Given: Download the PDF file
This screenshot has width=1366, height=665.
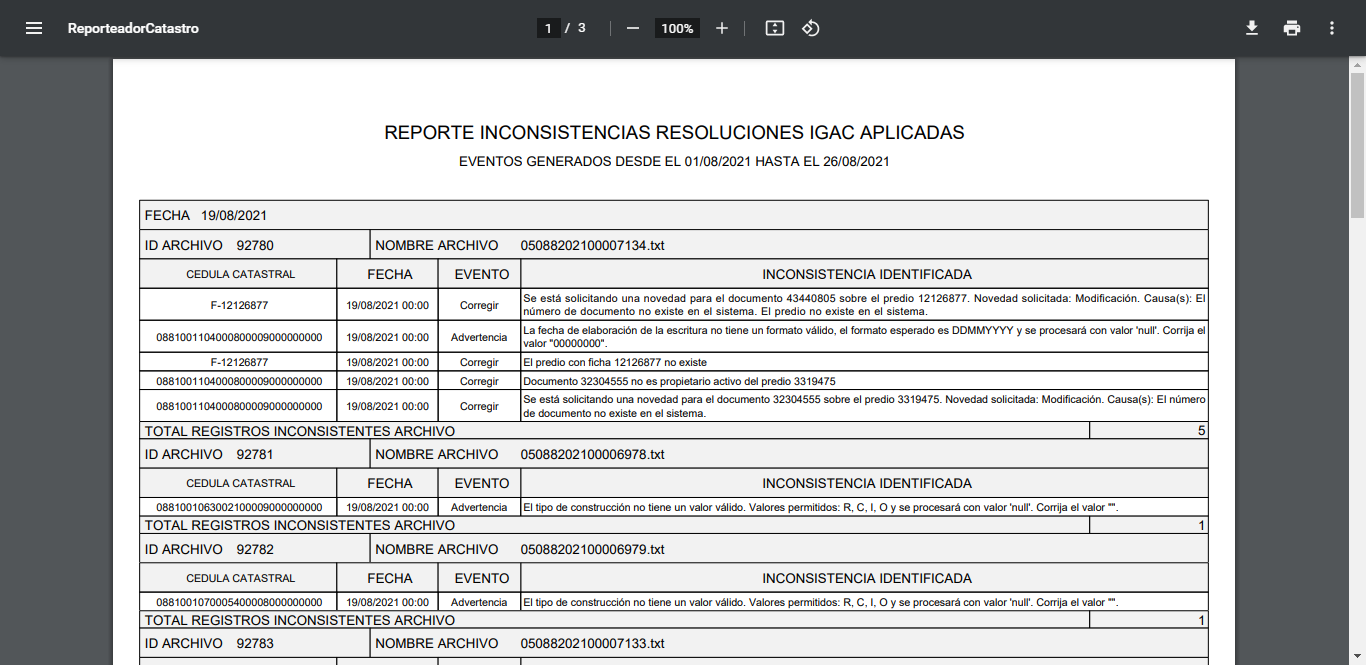Looking at the screenshot, I should 1251,28.
